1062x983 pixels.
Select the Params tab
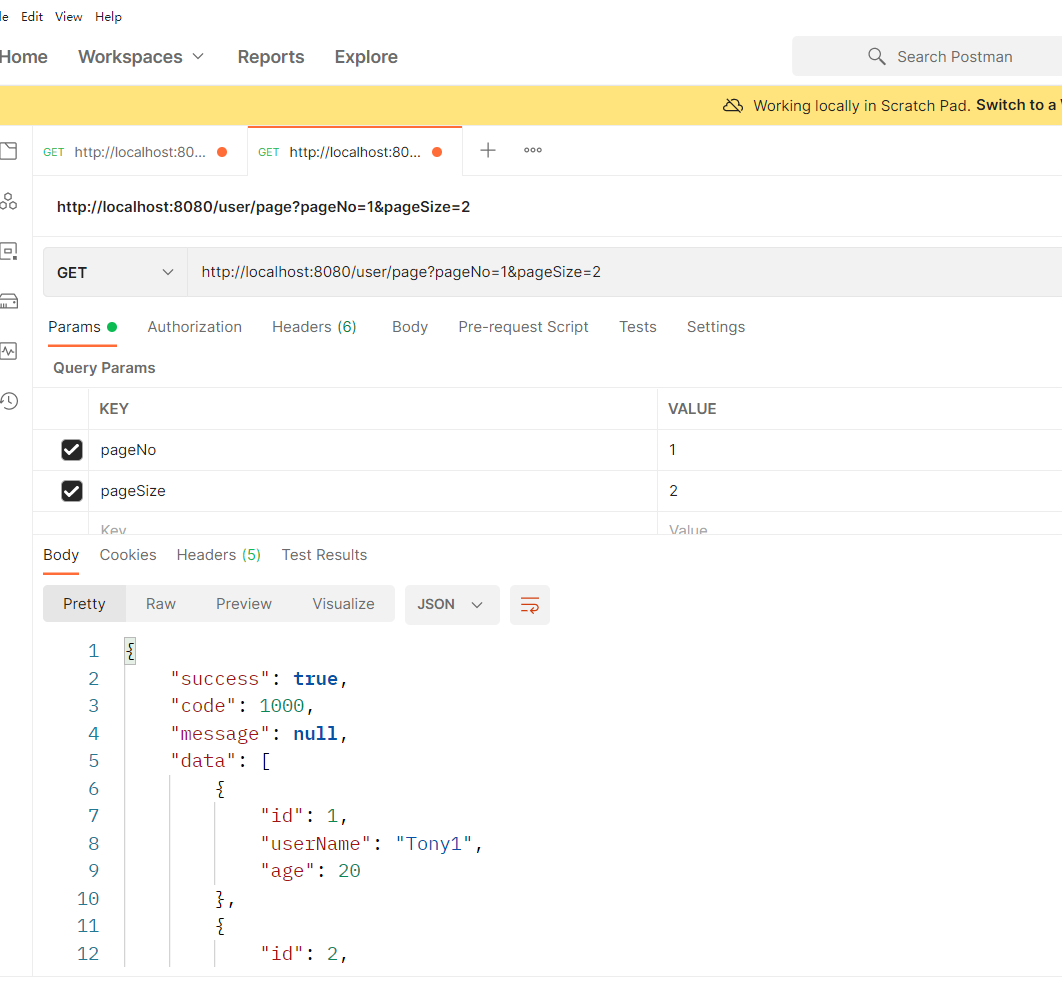[82, 327]
